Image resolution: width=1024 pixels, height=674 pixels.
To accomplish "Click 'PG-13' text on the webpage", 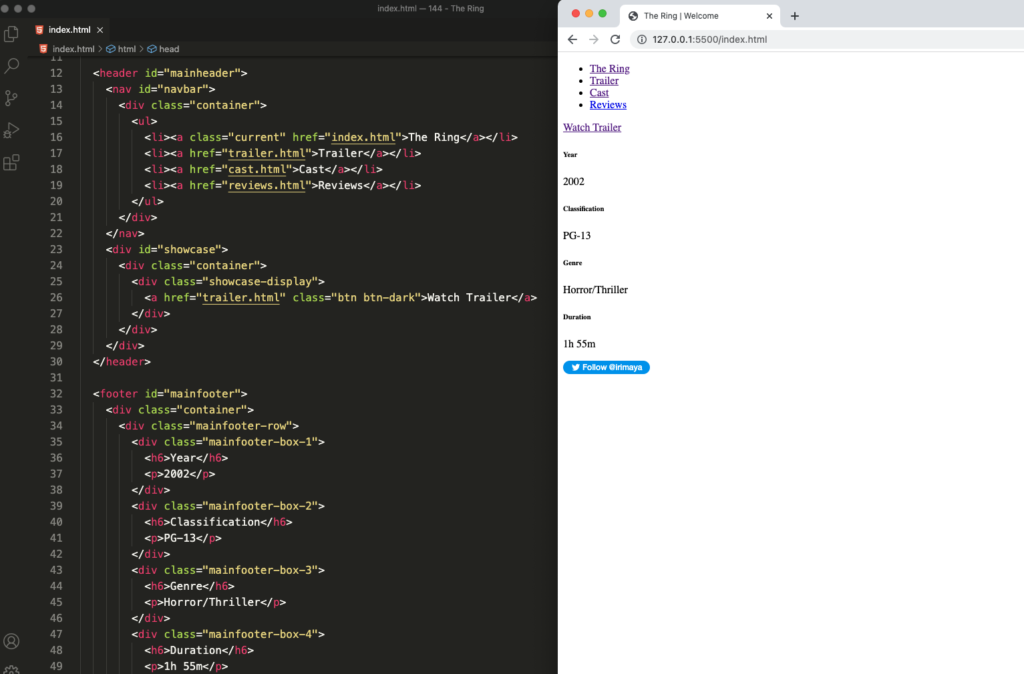I will (x=577, y=236).
